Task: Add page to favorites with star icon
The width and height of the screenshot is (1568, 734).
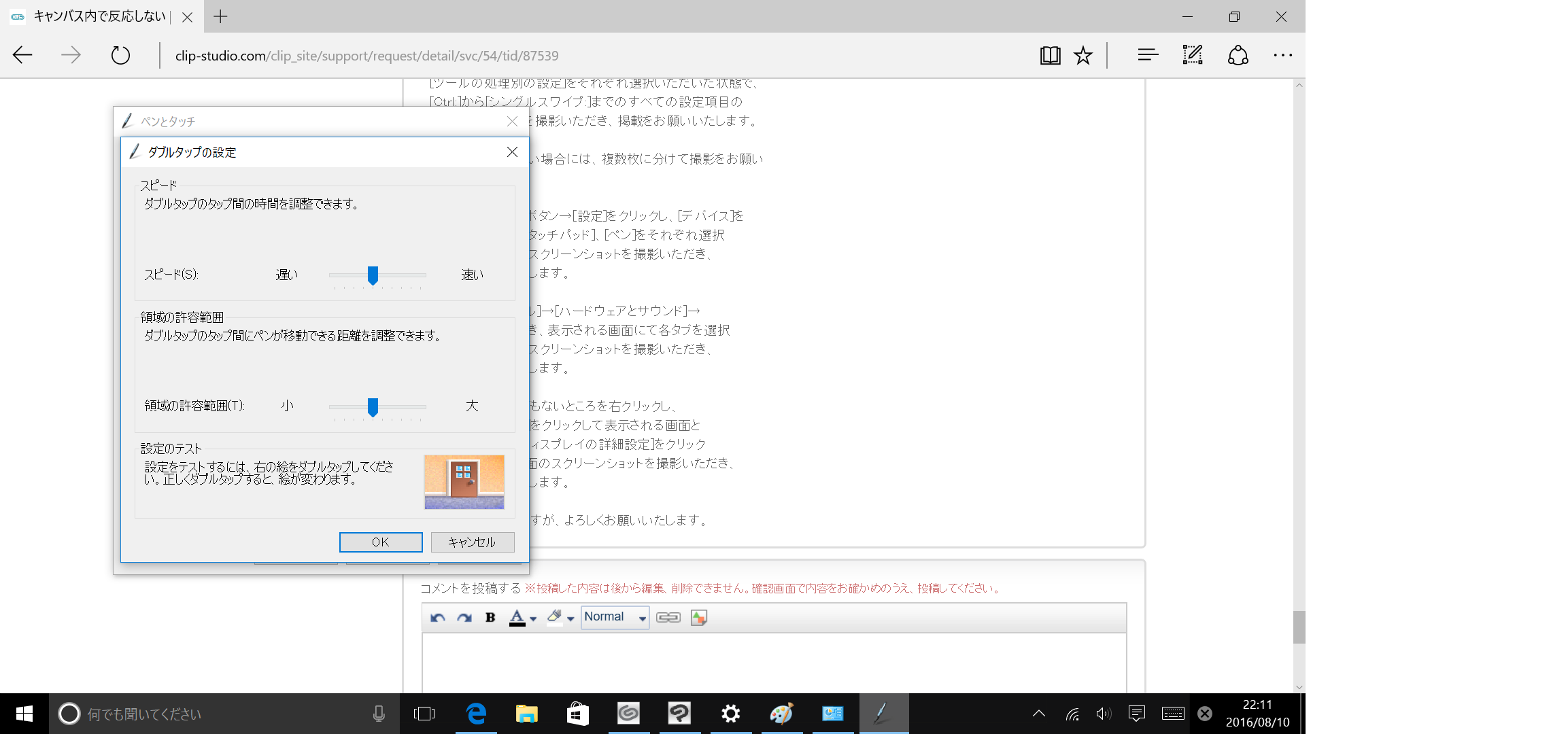Action: tap(1083, 56)
